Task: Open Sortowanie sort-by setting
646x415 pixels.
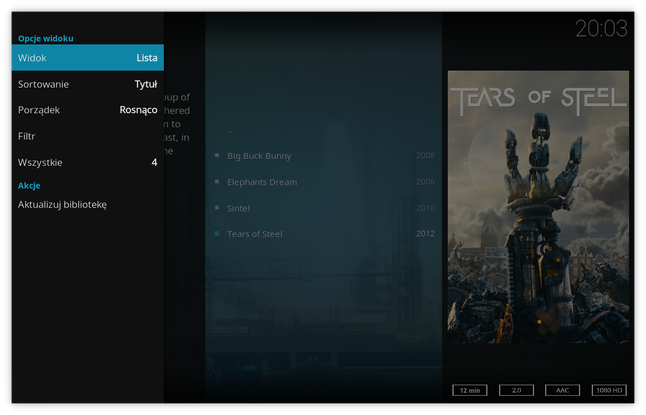Action: 88,84
